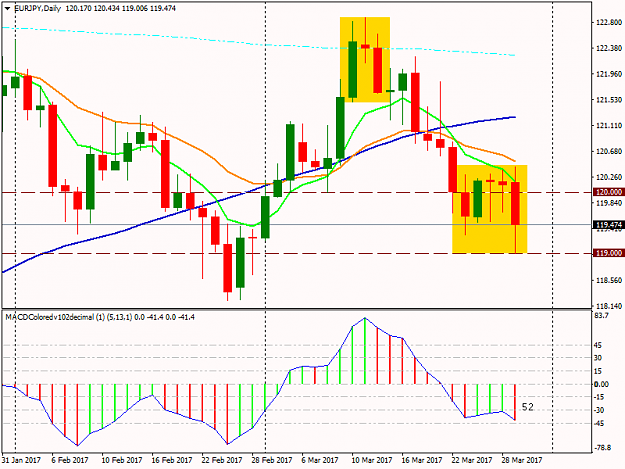
Task: Select the 122.800 price axis label
Action: pos(609,22)
